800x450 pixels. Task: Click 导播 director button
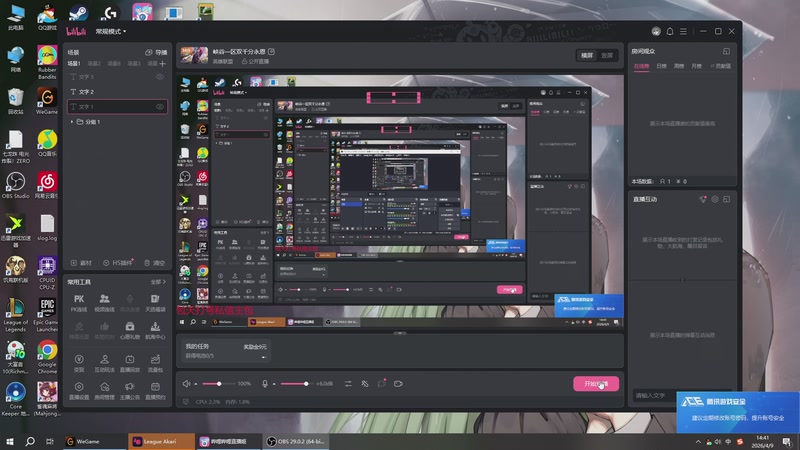tap(156, 52)
